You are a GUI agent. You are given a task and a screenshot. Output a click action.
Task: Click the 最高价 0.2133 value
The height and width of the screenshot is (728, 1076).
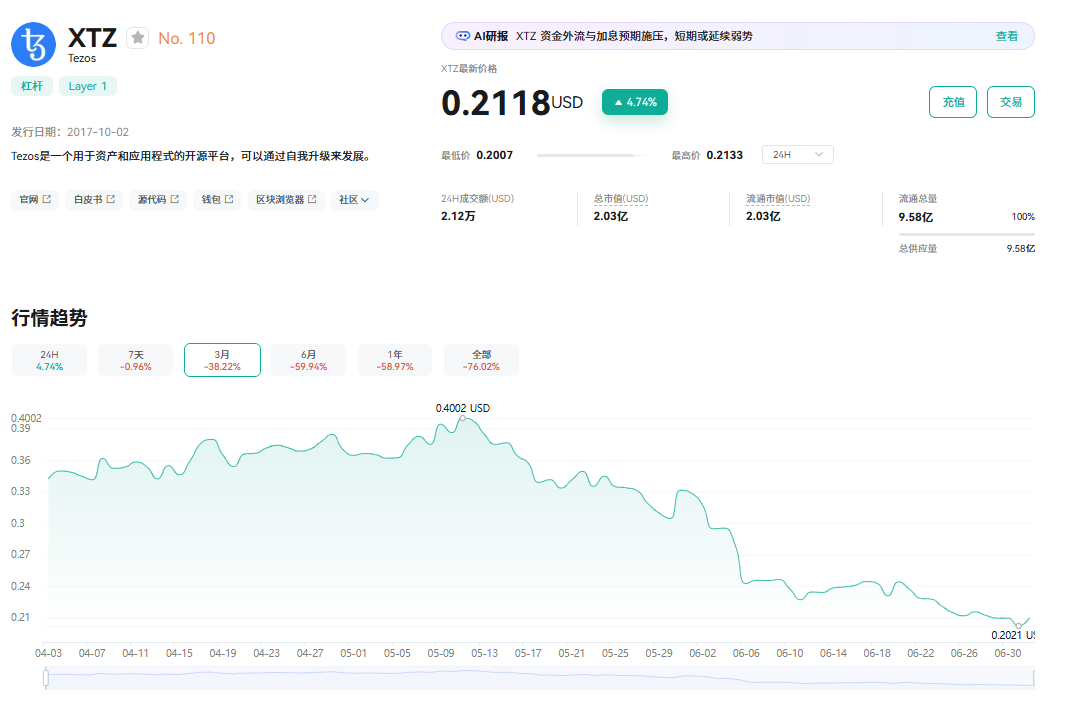click(725, 155)
